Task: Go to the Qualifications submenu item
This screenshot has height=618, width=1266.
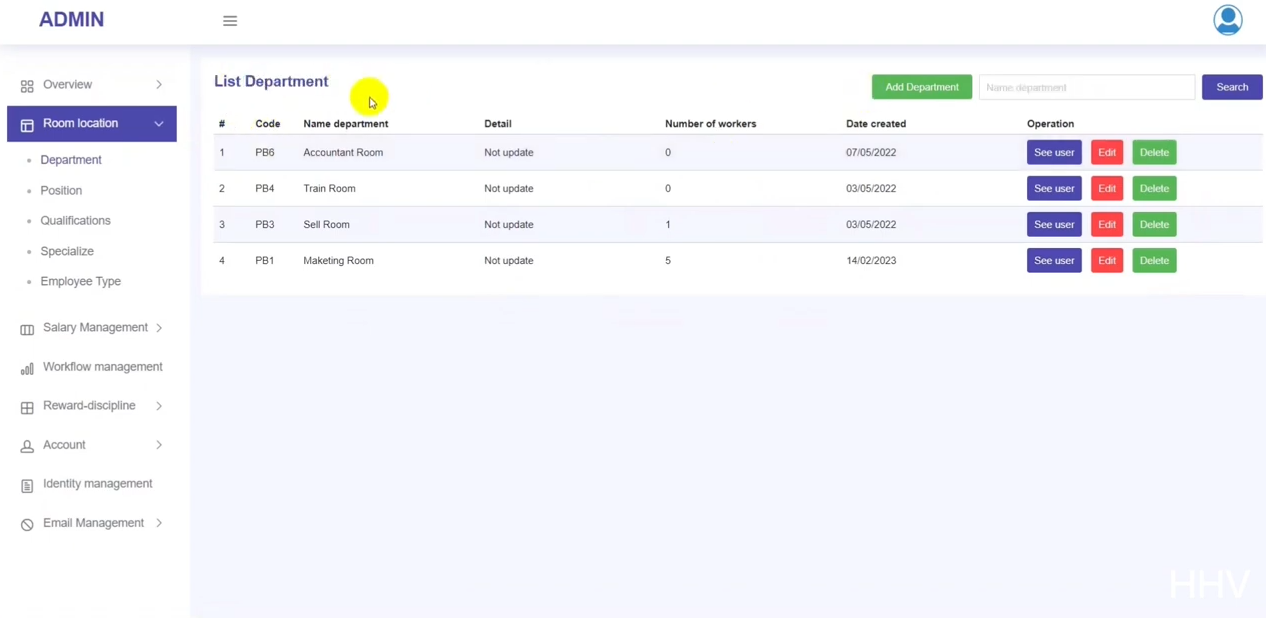Action: (75, 220)
